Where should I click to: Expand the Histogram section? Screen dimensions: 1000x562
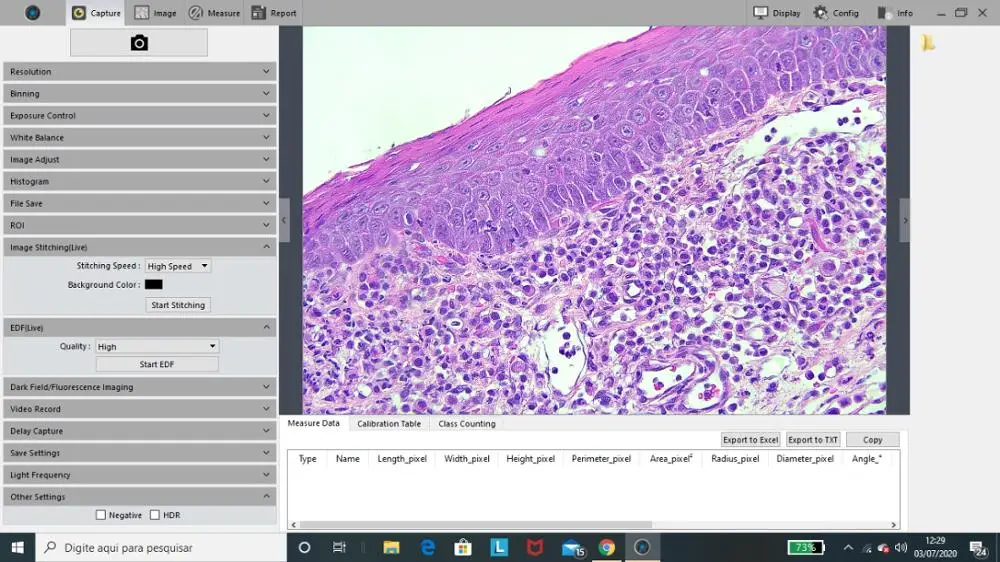[140, 181]
